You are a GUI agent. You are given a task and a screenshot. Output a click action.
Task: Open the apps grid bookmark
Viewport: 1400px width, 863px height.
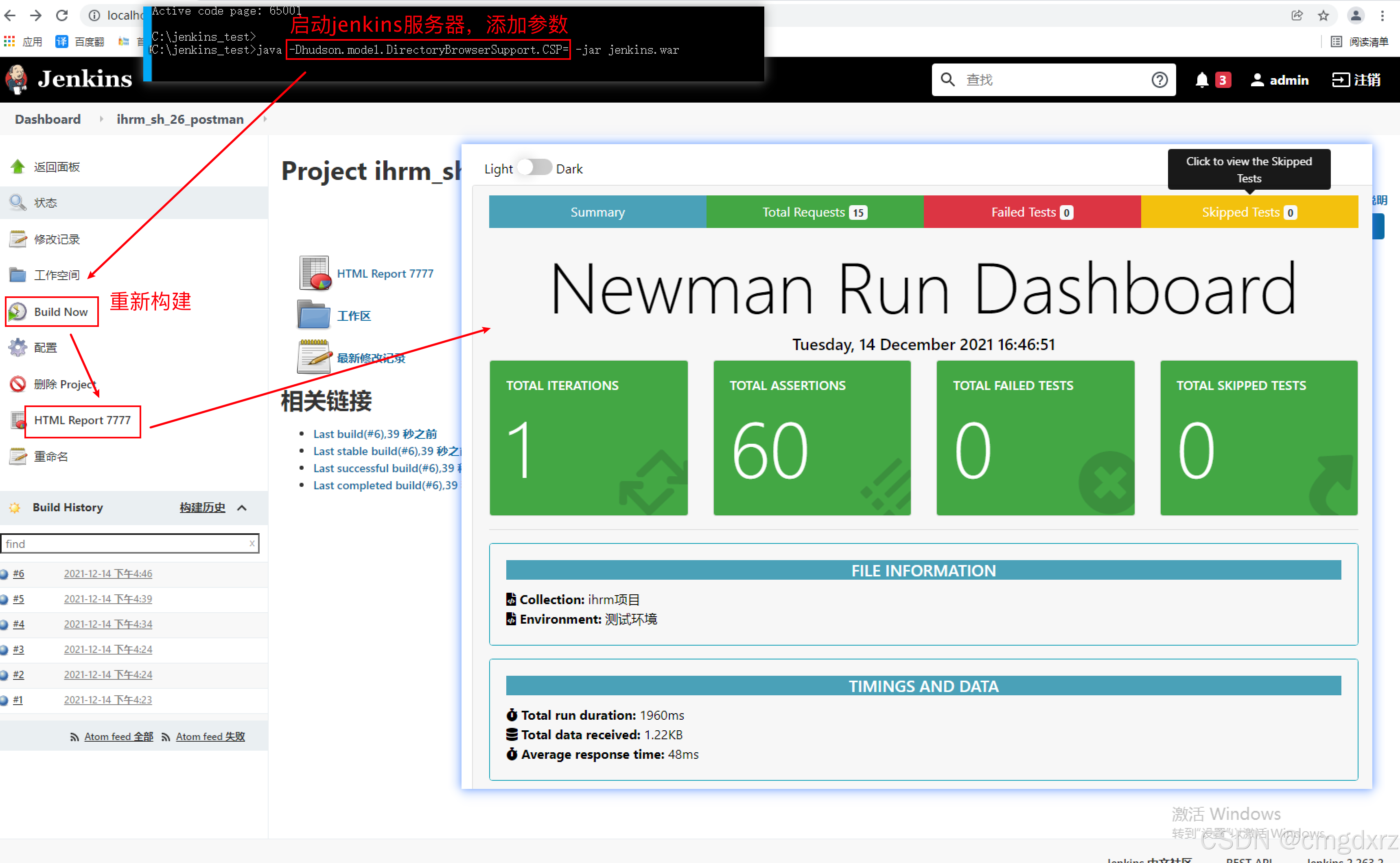[x=10, y=41]
